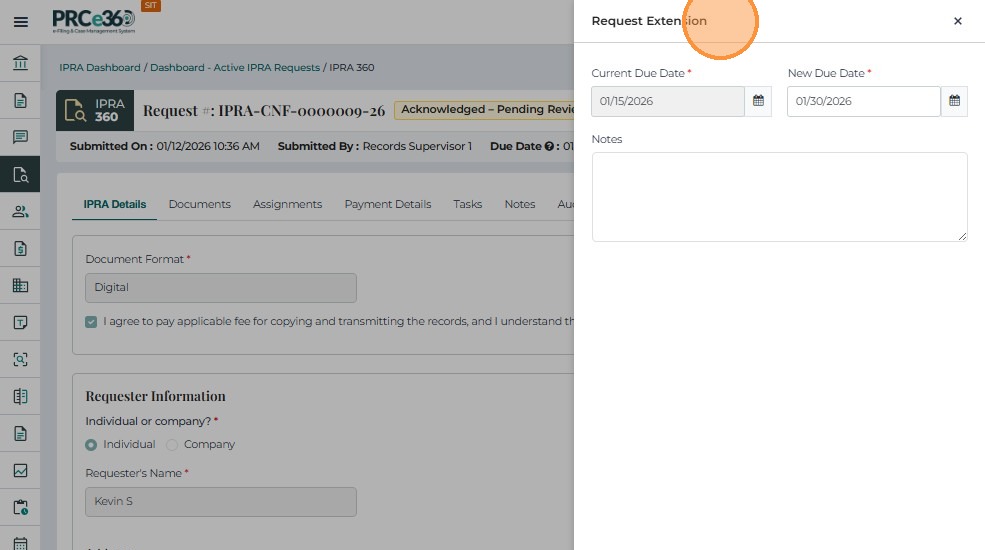The width and height of the screenshot is (985, 550).
Task: Go to Dashboard - Active IPRA Requests breadcrumb
Action: pyautogui.click(x=235, y=67)
